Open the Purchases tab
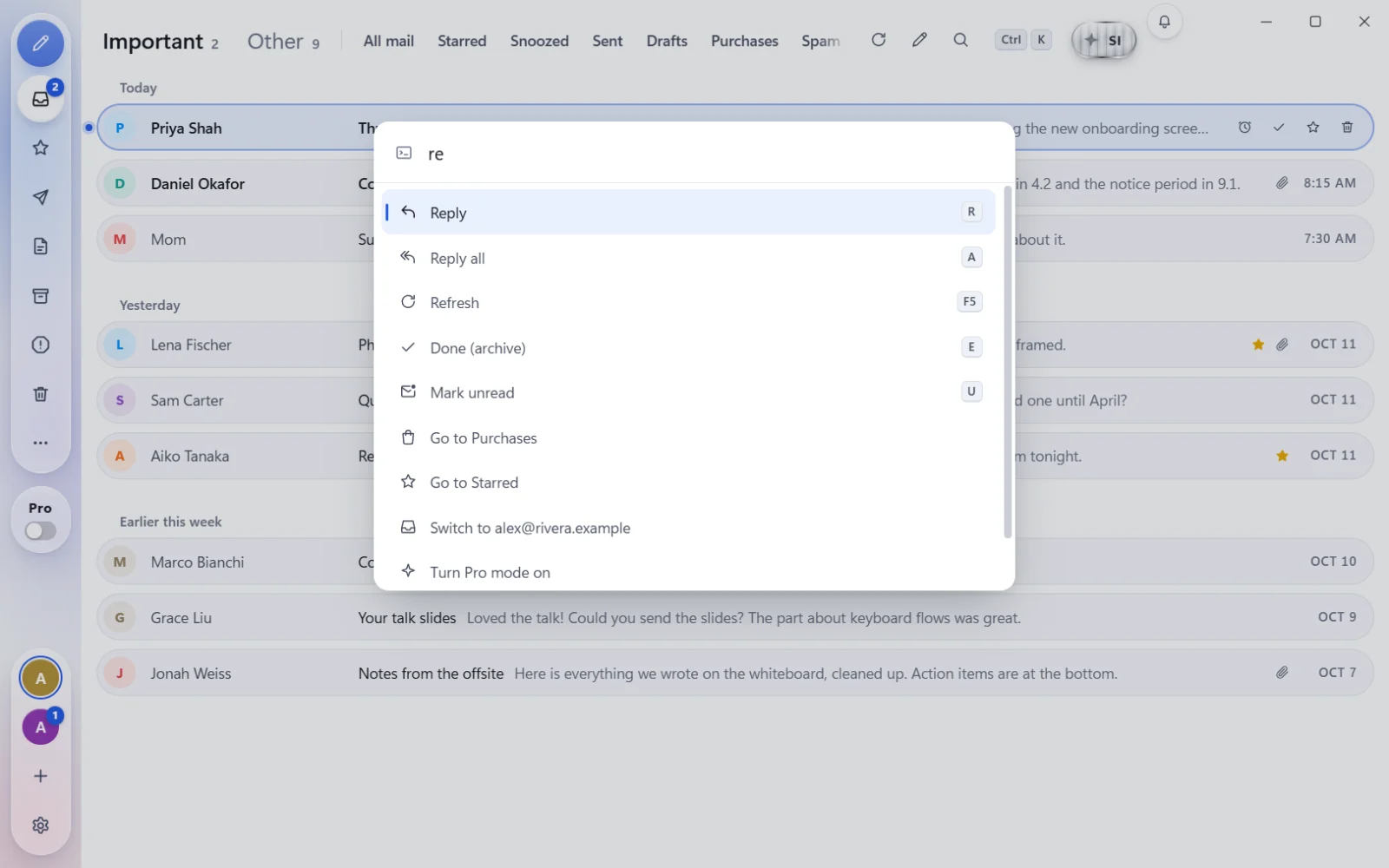1389x868 pixels. [x=744, y=41]
